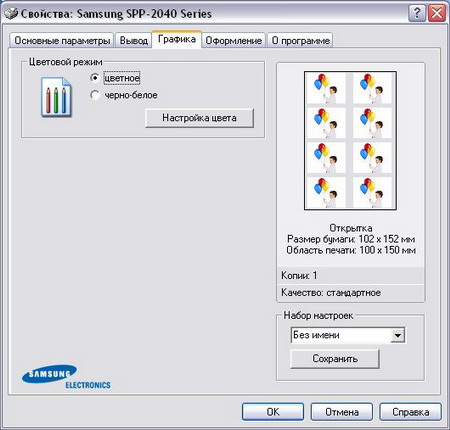The height and width of the screenshot is (430, 450).
Task: Open the Оформление tab
Action: [233, 41]
